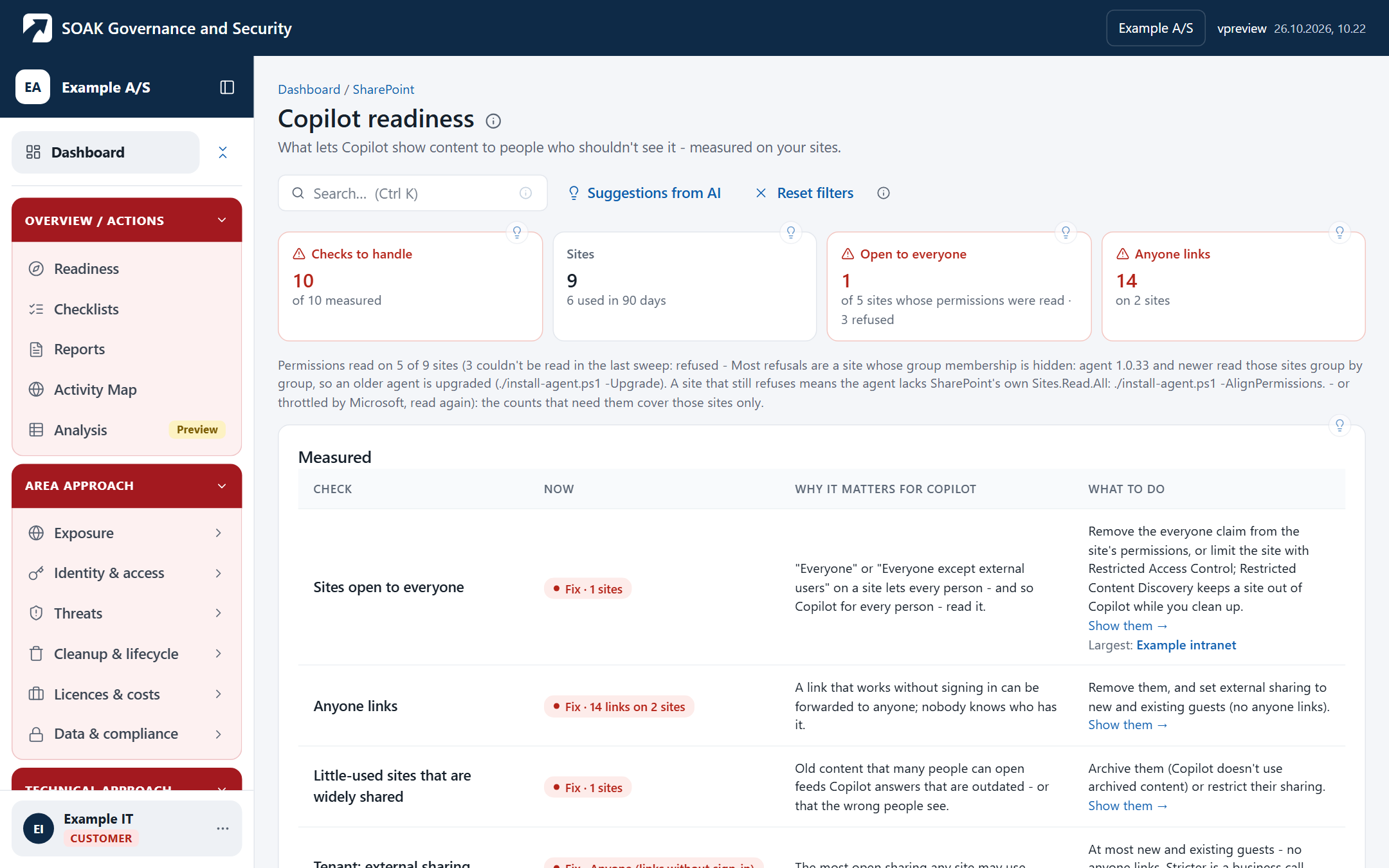Screen dimensions: 1389x868
Task: Click the EI avatar for Example IT
Action: point(39,829)
